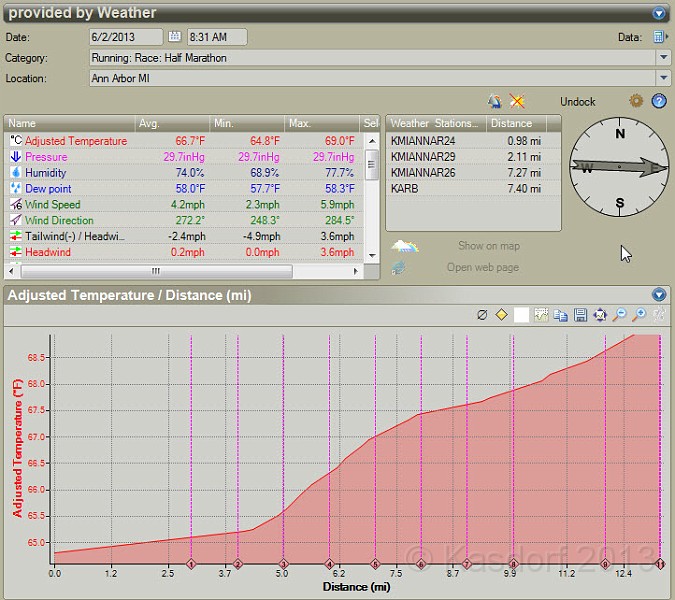Click the white chart background color swatch
Image resolution: width=675 pixels, height=600 pixels.
[x=521, y=315]
